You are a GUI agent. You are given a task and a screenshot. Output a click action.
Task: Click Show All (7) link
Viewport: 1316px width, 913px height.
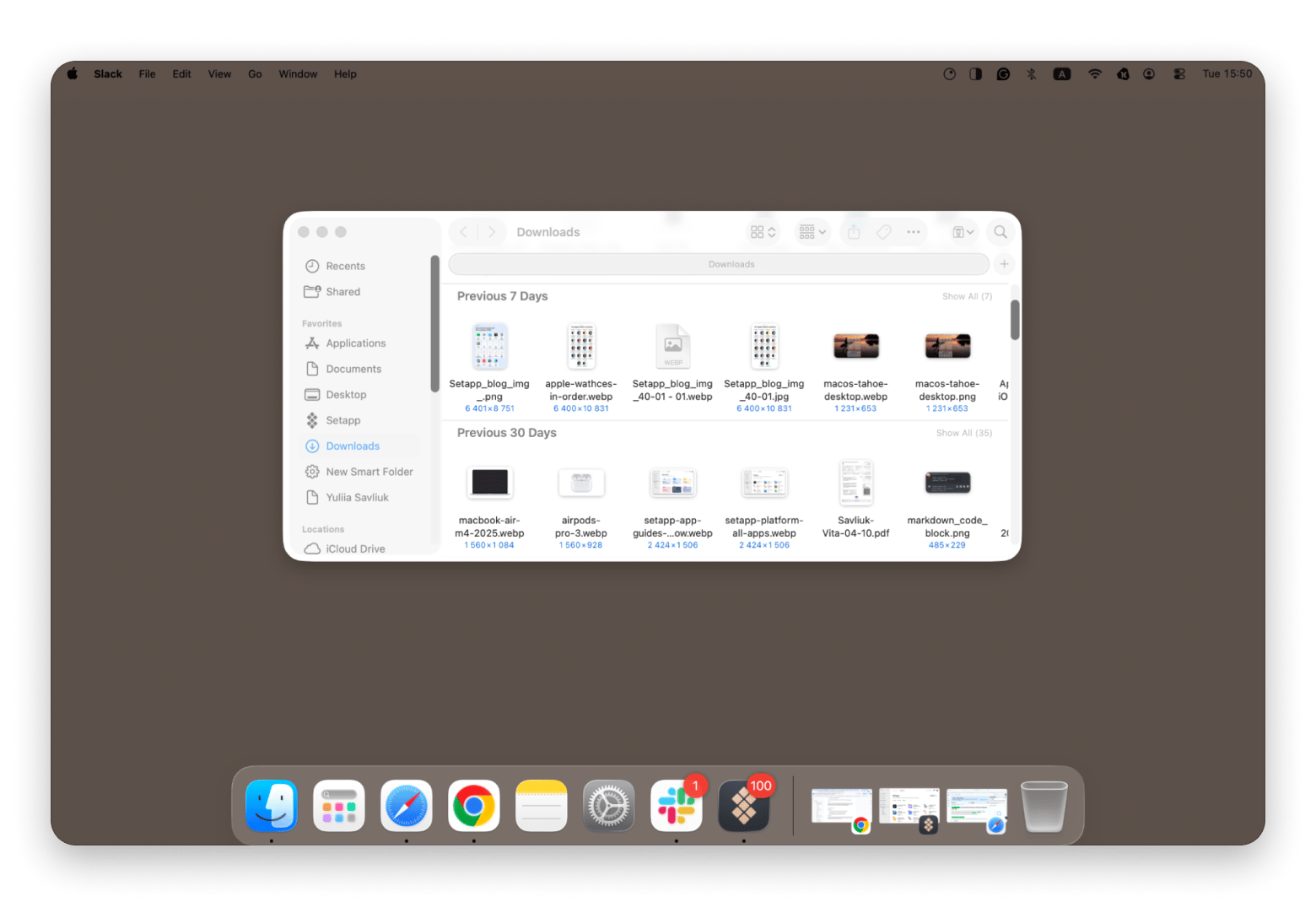click(x=967, y=296)
